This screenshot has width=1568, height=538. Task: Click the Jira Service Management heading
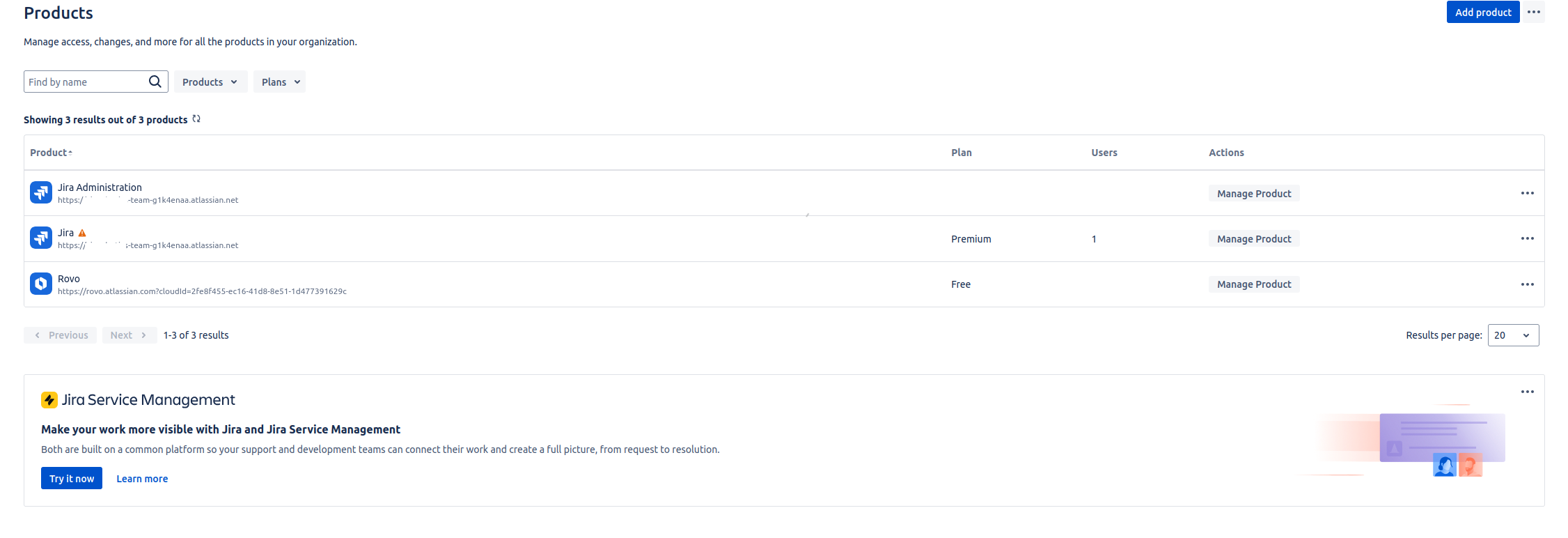pos(148,399)
